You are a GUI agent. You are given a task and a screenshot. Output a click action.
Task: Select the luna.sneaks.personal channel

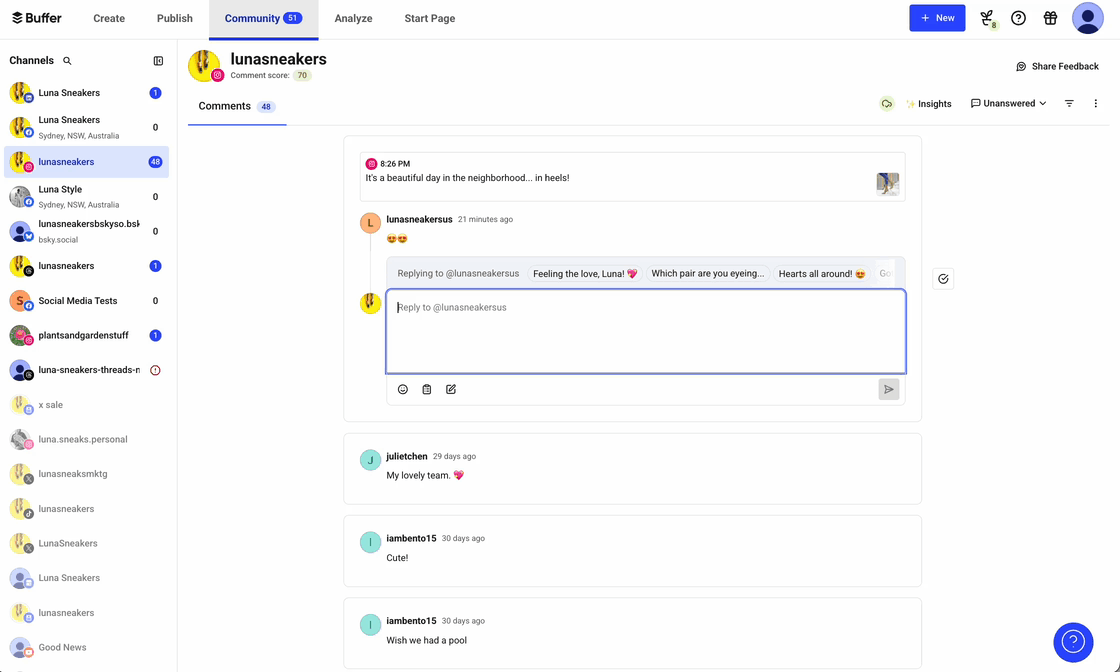tap(86, 439)
